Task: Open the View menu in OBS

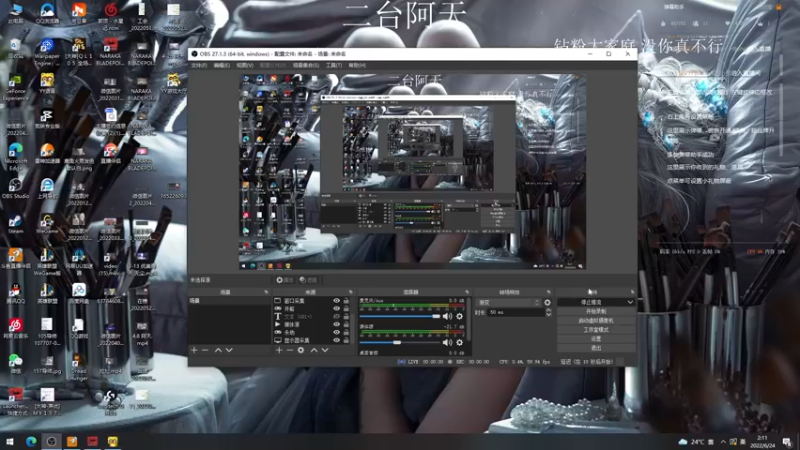Action: pos(245,65)
